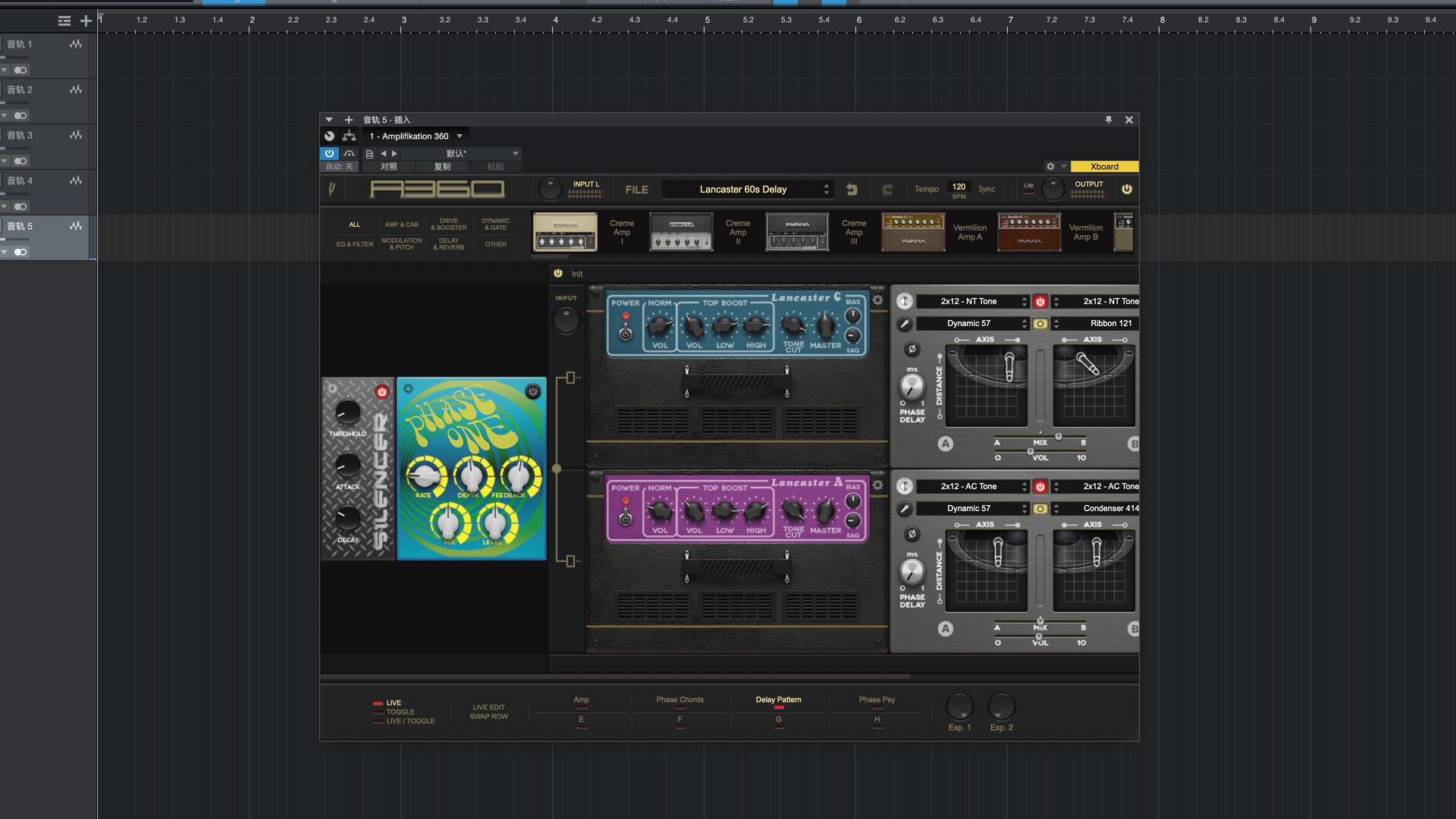Click the tuner fork icon beside A360 logo
This screenshot has height=819, width=1456.
tap(331, 189)
